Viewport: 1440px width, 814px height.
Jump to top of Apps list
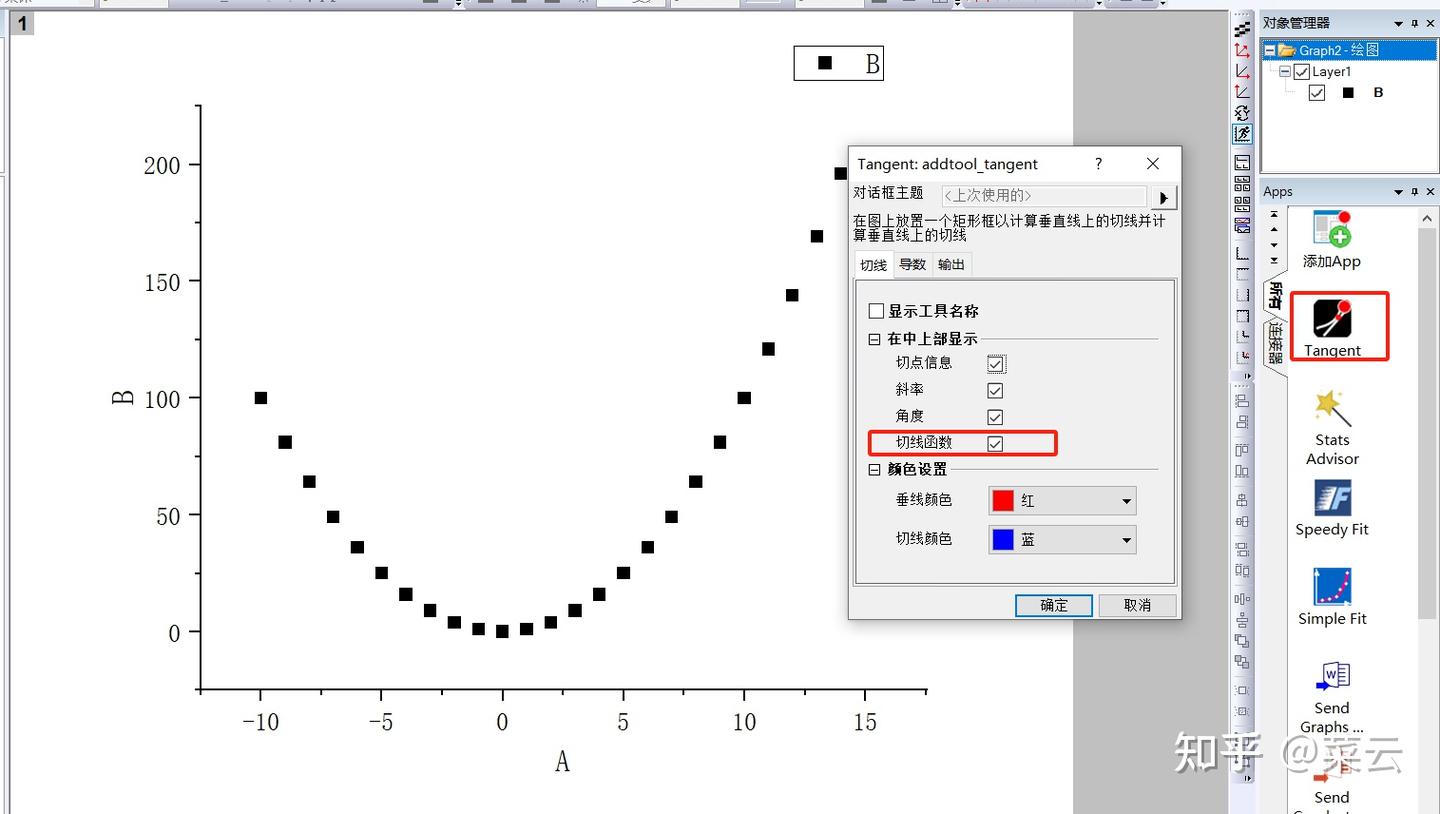pos(1274,213)
